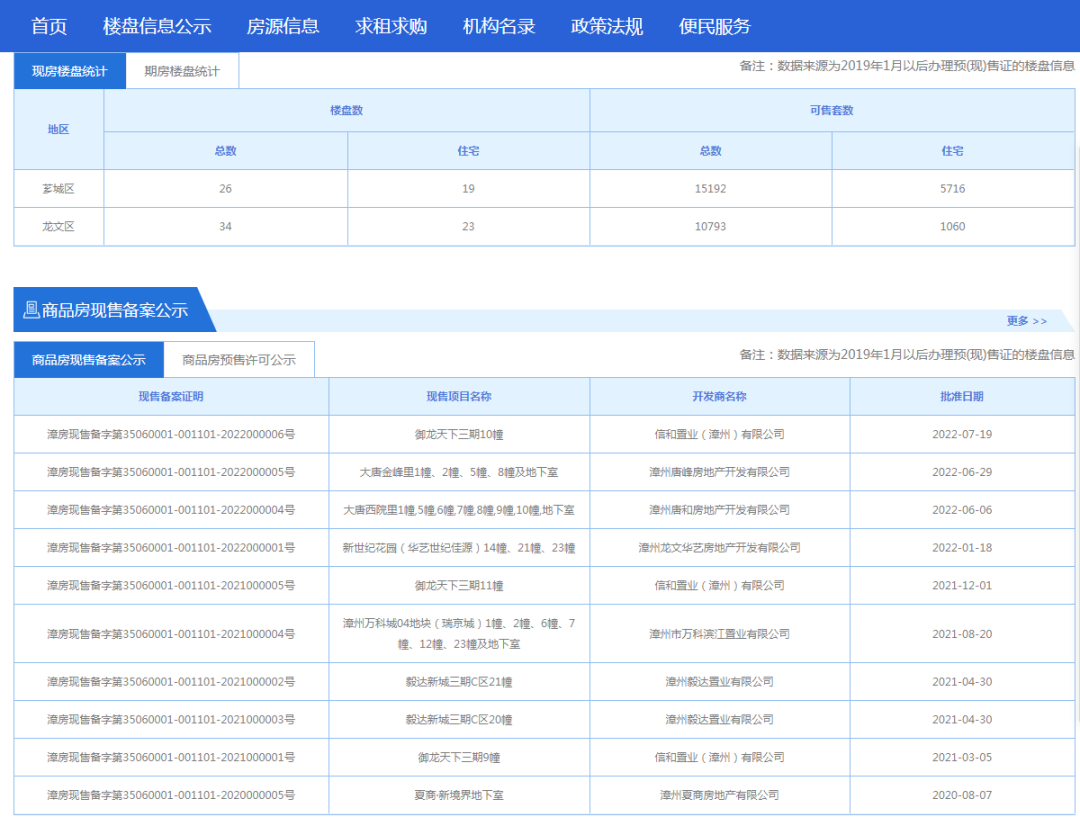The width and height of the screenshot is (1080, 817).
Task: Click project 御龙天下三期11幢
Action: coord(459,586)
